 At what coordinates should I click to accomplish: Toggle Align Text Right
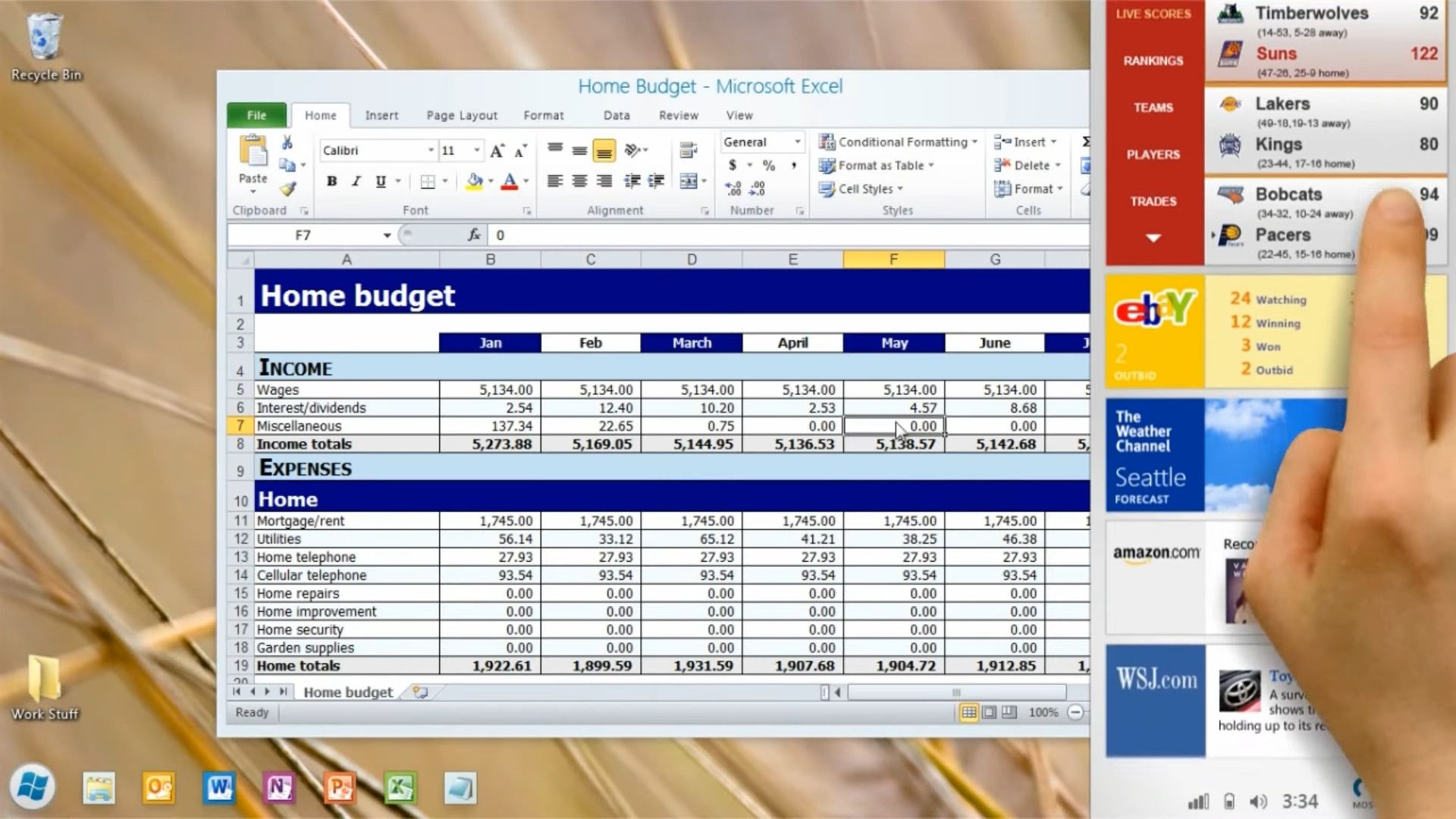(604, 180)
